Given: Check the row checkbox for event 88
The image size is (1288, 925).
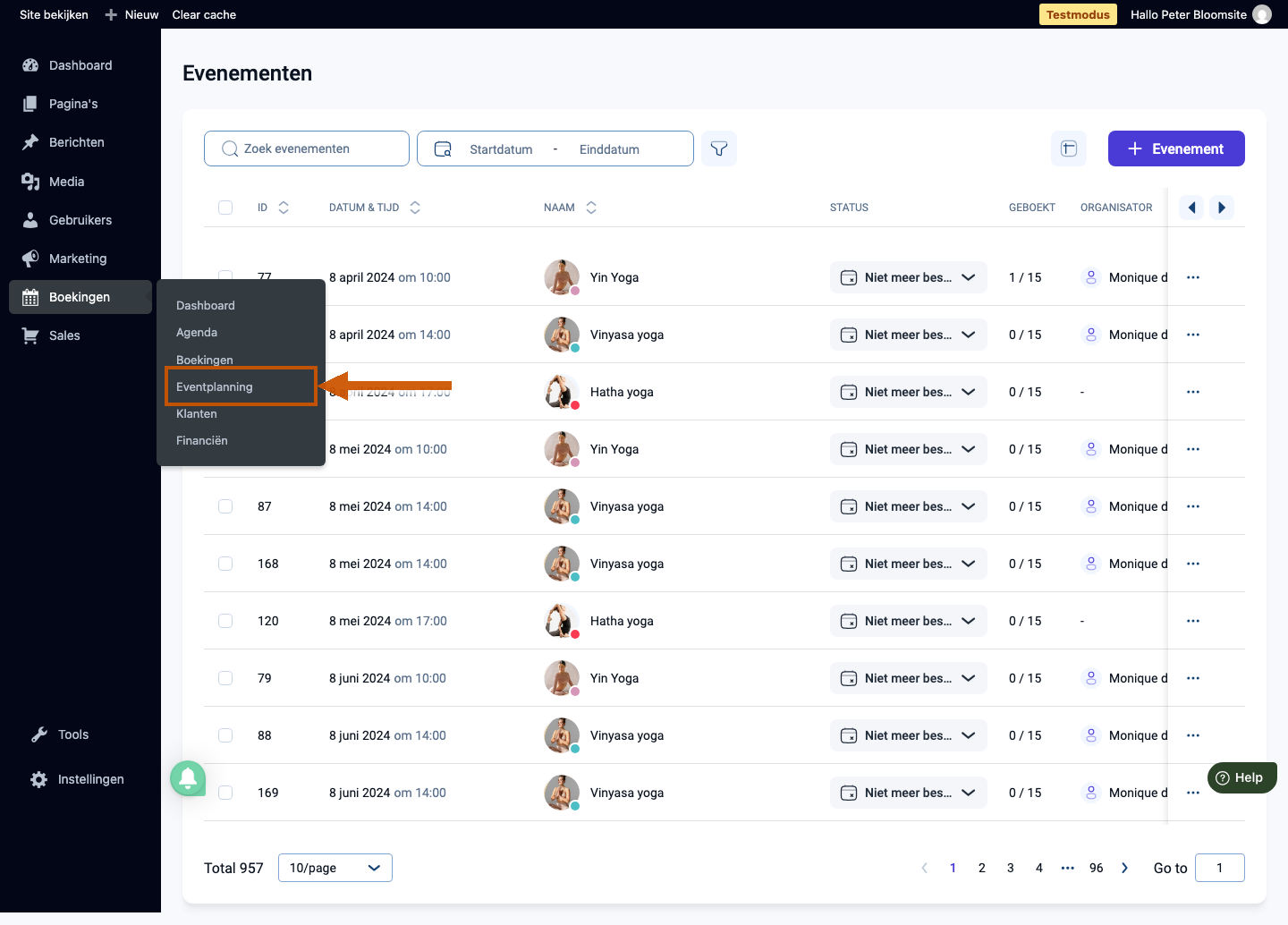Looking at the screenshot, I should [225, 735].
